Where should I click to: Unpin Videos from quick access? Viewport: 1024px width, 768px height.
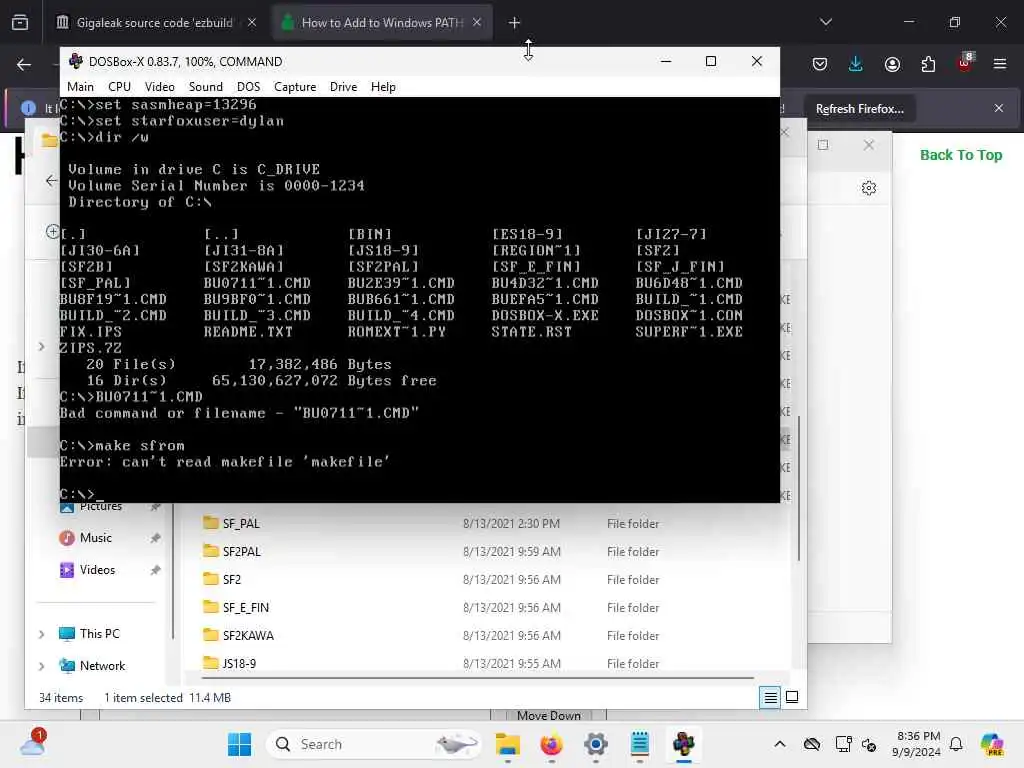(155, 570)
